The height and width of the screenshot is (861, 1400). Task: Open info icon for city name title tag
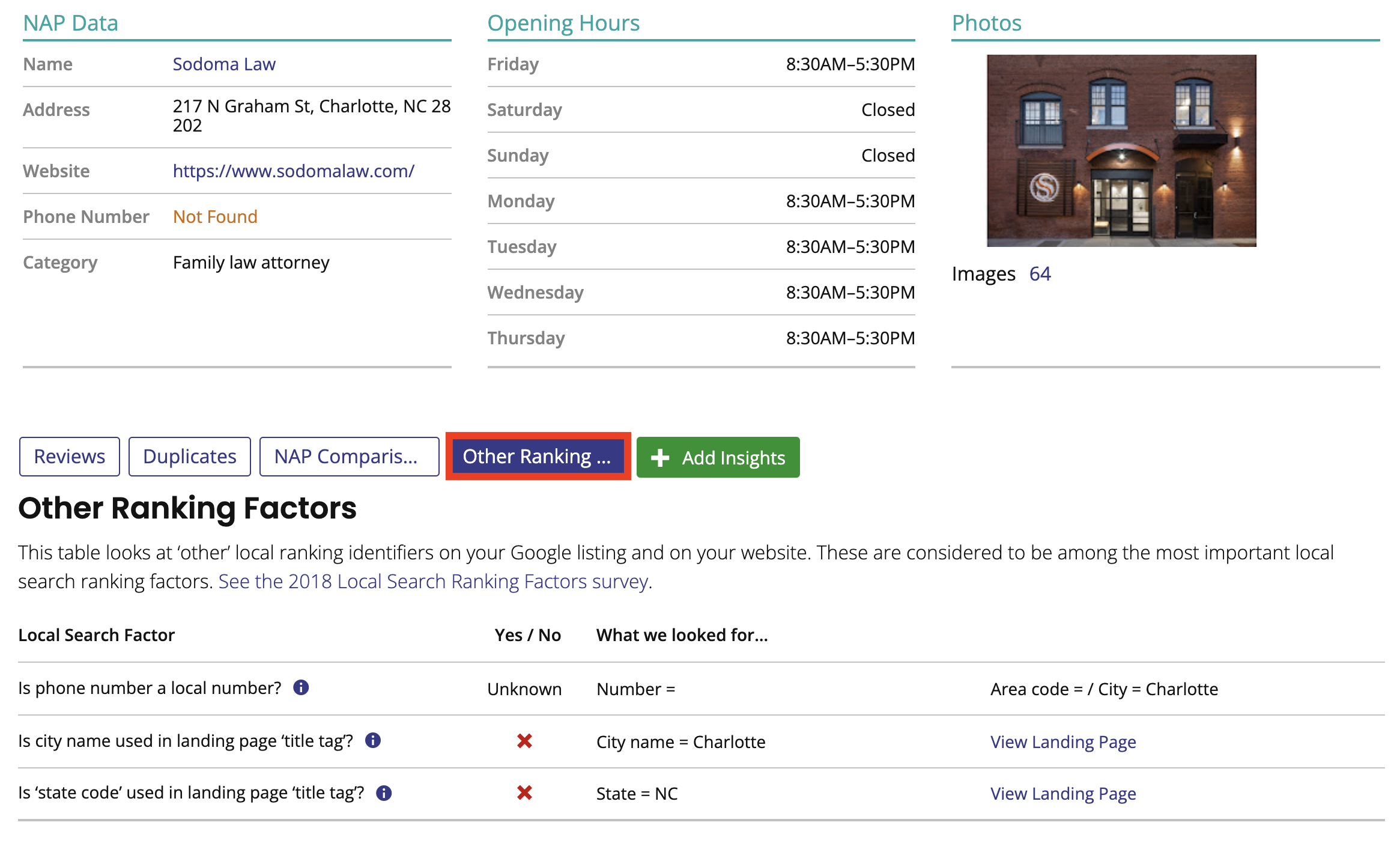click(x=373, y=740)
